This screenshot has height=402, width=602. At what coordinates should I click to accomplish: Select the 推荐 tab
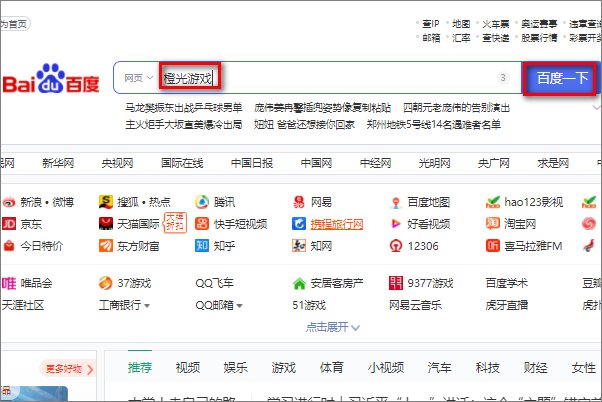point(140,367)
